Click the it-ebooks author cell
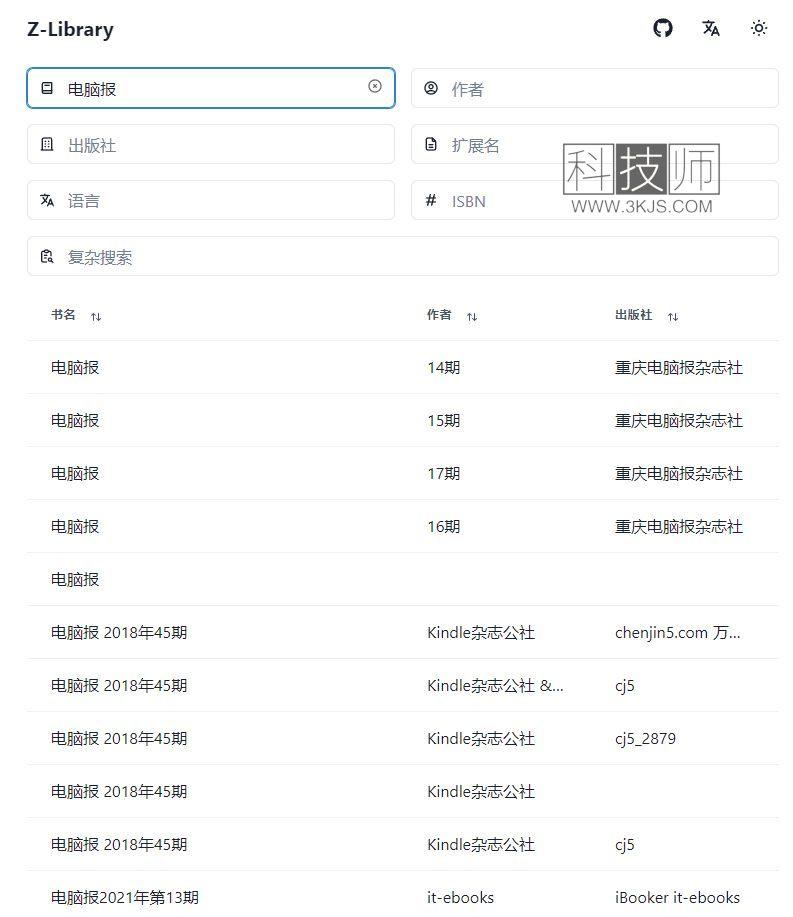This screenshot has height=917, width=793. pyautogui.click(x=461, y=898)
